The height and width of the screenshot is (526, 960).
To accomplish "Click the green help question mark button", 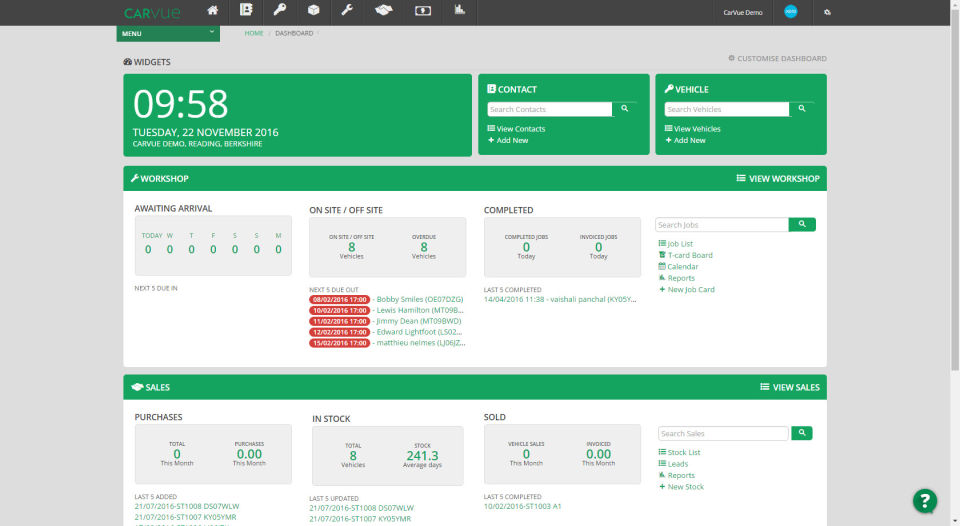I will click(x=925, y=501).
